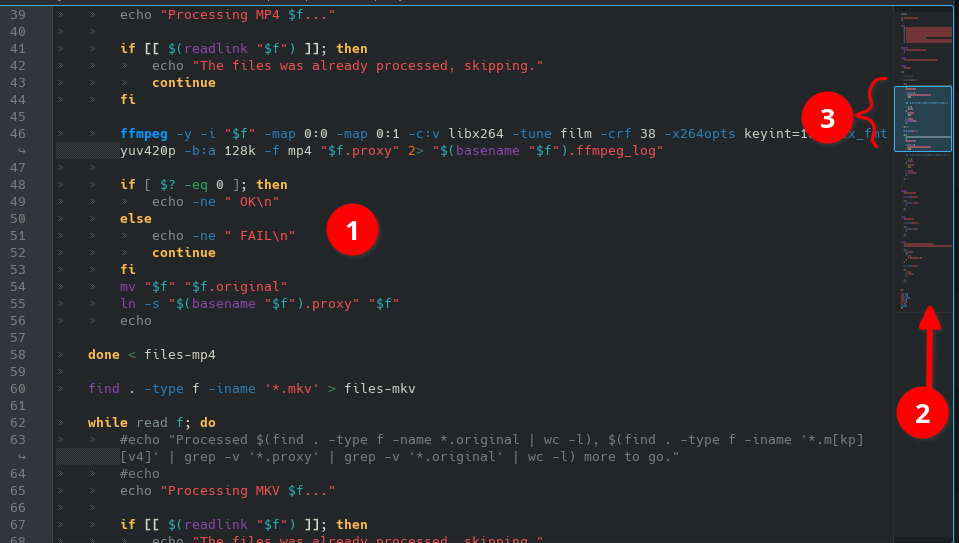Viewport: 959px width, 543px height.
Task: Click line number 58 in the gutter
Action: [18, 355]
